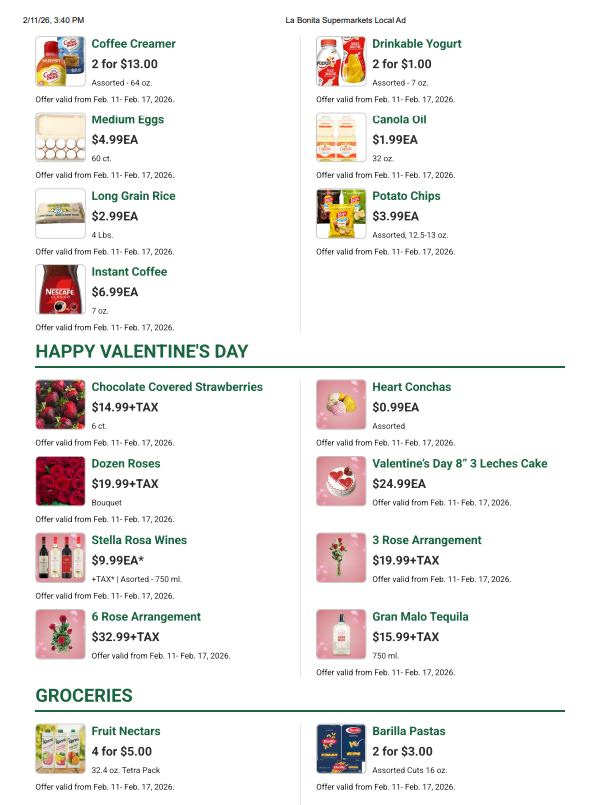Select the 3 Leches Cake thumbnail
This screenshot has width=600, height=805.
click(341, 481)
